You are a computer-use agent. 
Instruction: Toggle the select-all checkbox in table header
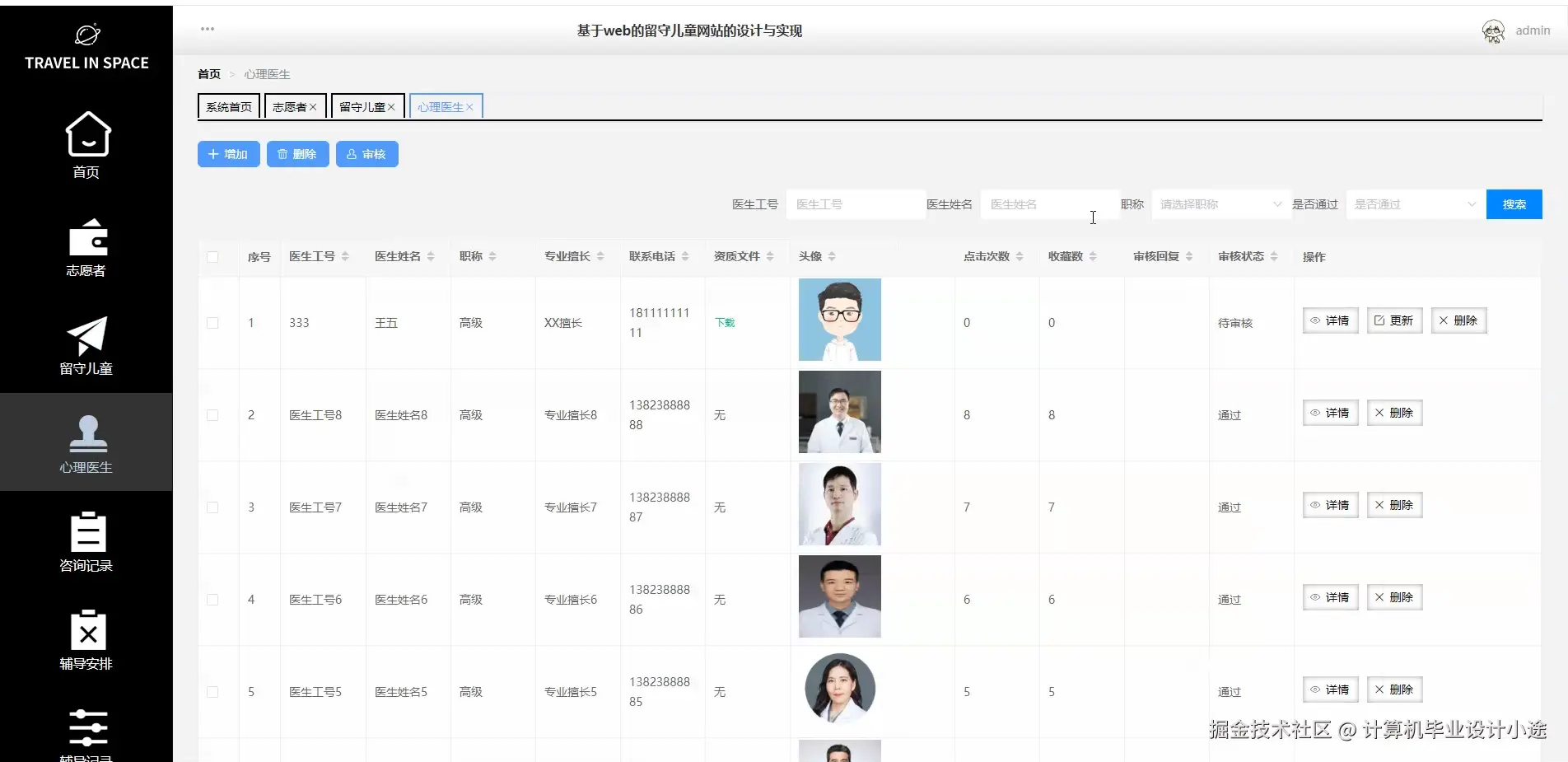point(212,257)
